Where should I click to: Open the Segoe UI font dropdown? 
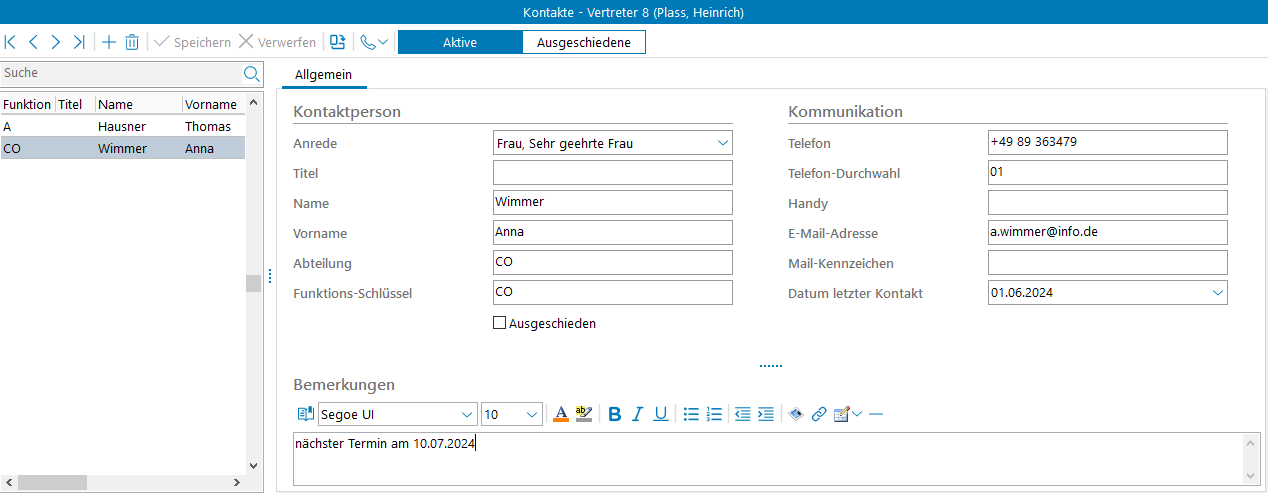[467, 414]
